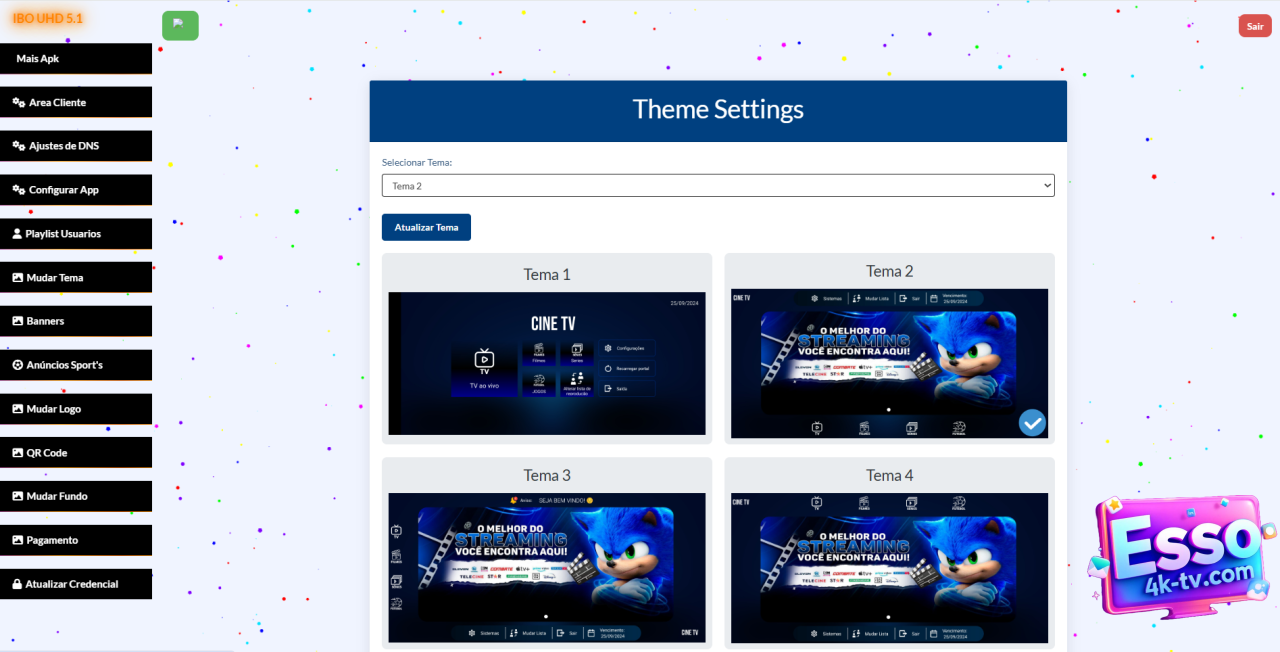1280x652 pixels.
Task: Click the Atualizar Credencial lock icon
Action: (17, 584)
